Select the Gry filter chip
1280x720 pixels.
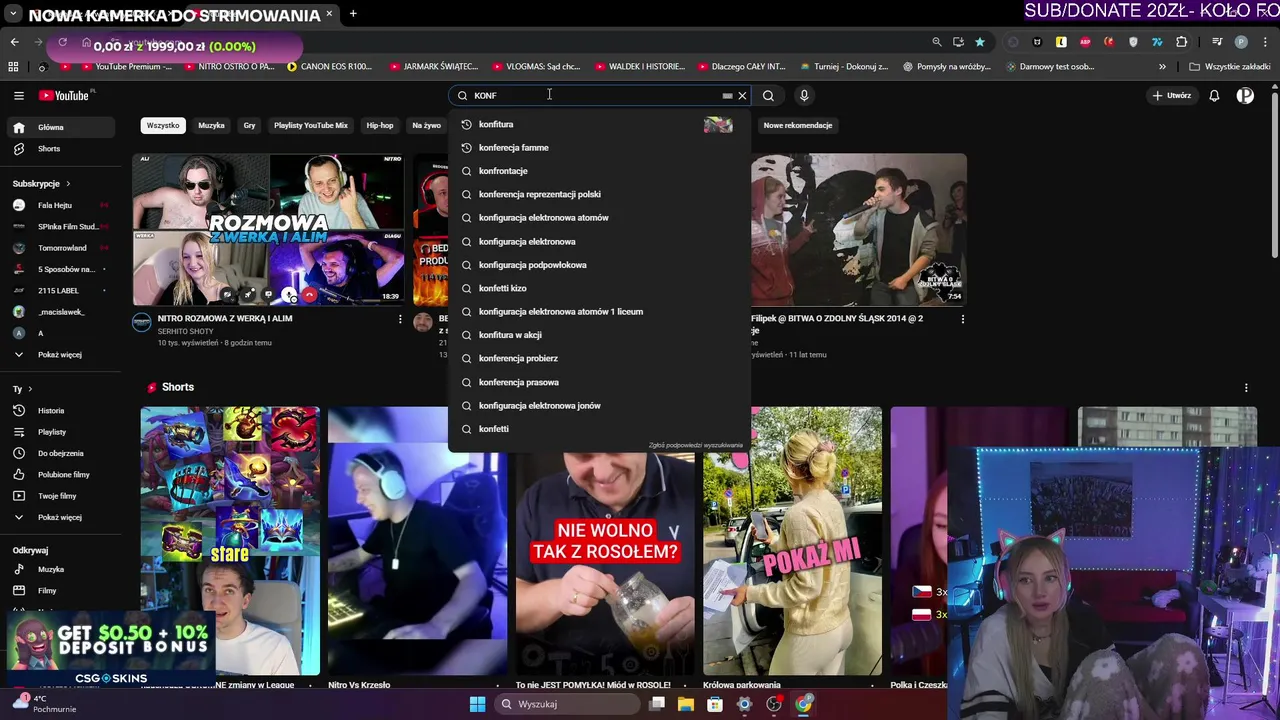pos(249,126)
